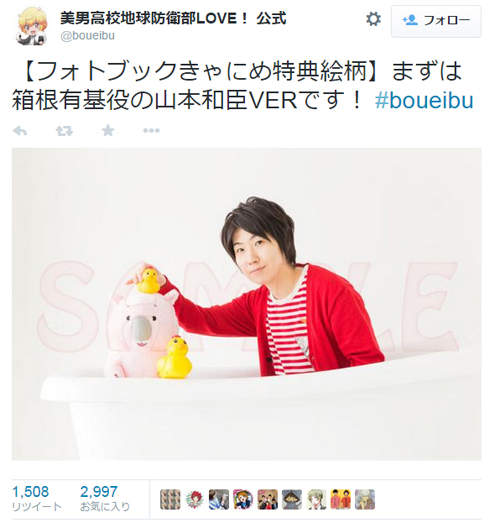Click the @boueibu handle link
Screen dimensions: 500x528
click(x=88, y=36)
